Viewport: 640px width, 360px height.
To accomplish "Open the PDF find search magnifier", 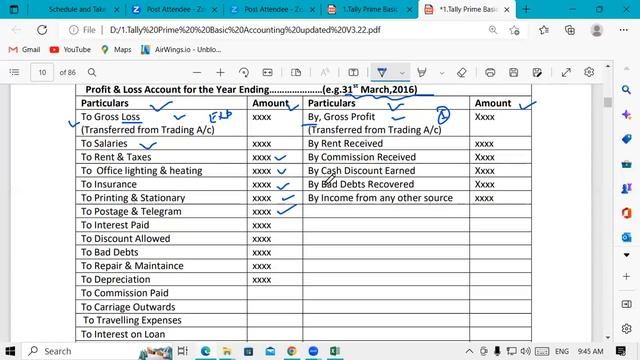I will (92, 72).
